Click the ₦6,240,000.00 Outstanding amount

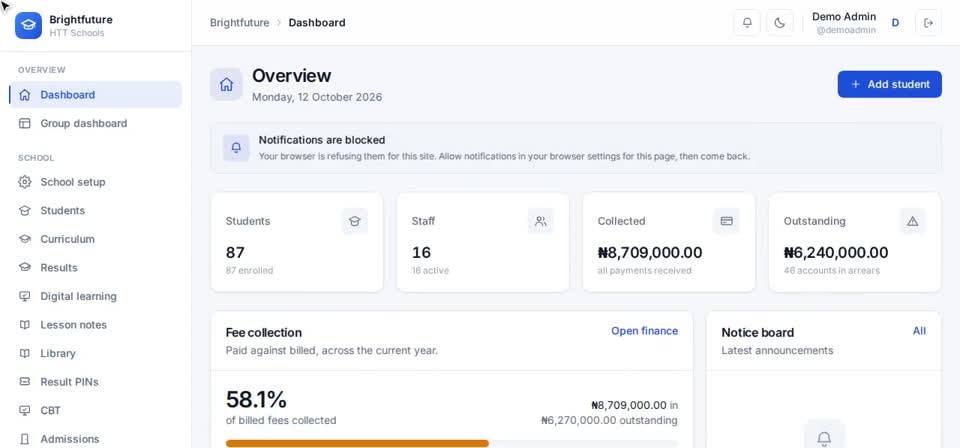(836, 252)
